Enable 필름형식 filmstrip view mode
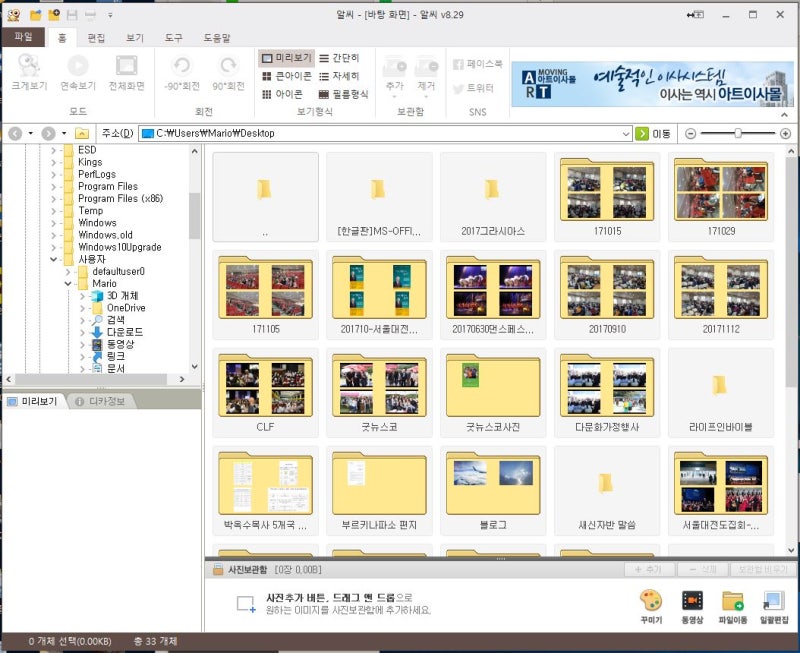The height and width of the screenshot is (653, 800). pos(343,94)
